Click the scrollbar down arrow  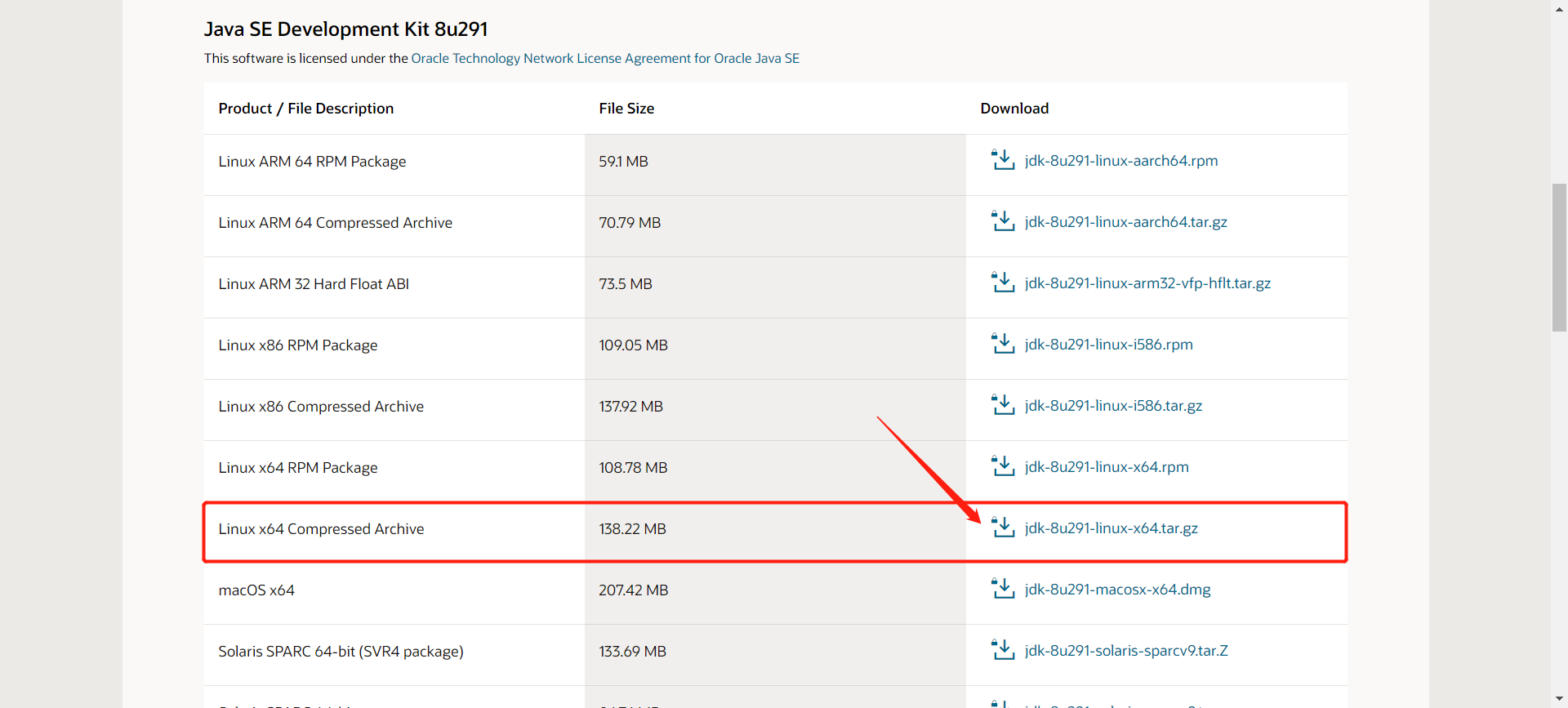(x=1559, y=700)
